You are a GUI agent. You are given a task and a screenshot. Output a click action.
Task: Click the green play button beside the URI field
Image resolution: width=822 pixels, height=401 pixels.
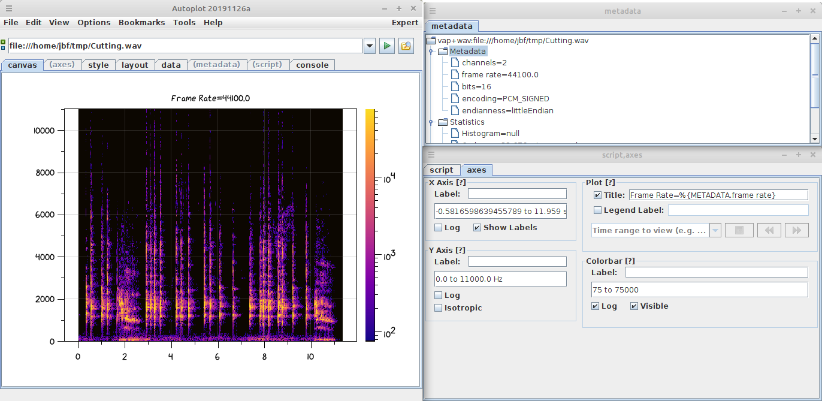[387, 46]
